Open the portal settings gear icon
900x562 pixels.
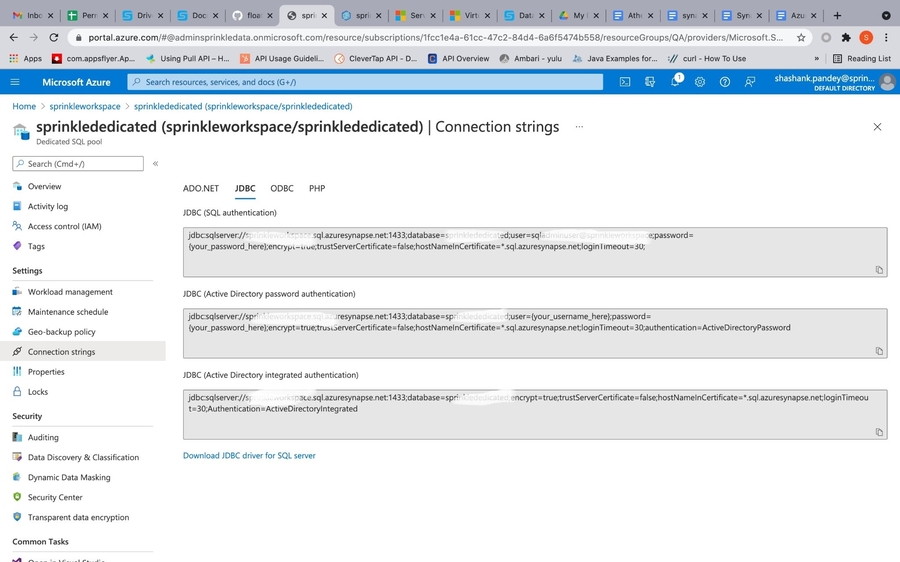[x=700, y=82]
